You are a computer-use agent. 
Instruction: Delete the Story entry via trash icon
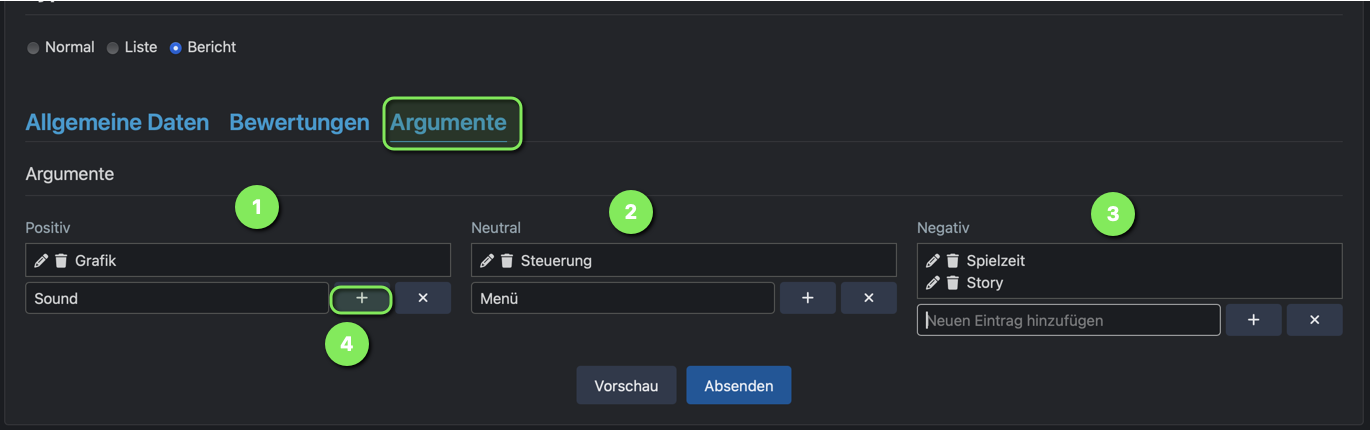tap(953, 283)
